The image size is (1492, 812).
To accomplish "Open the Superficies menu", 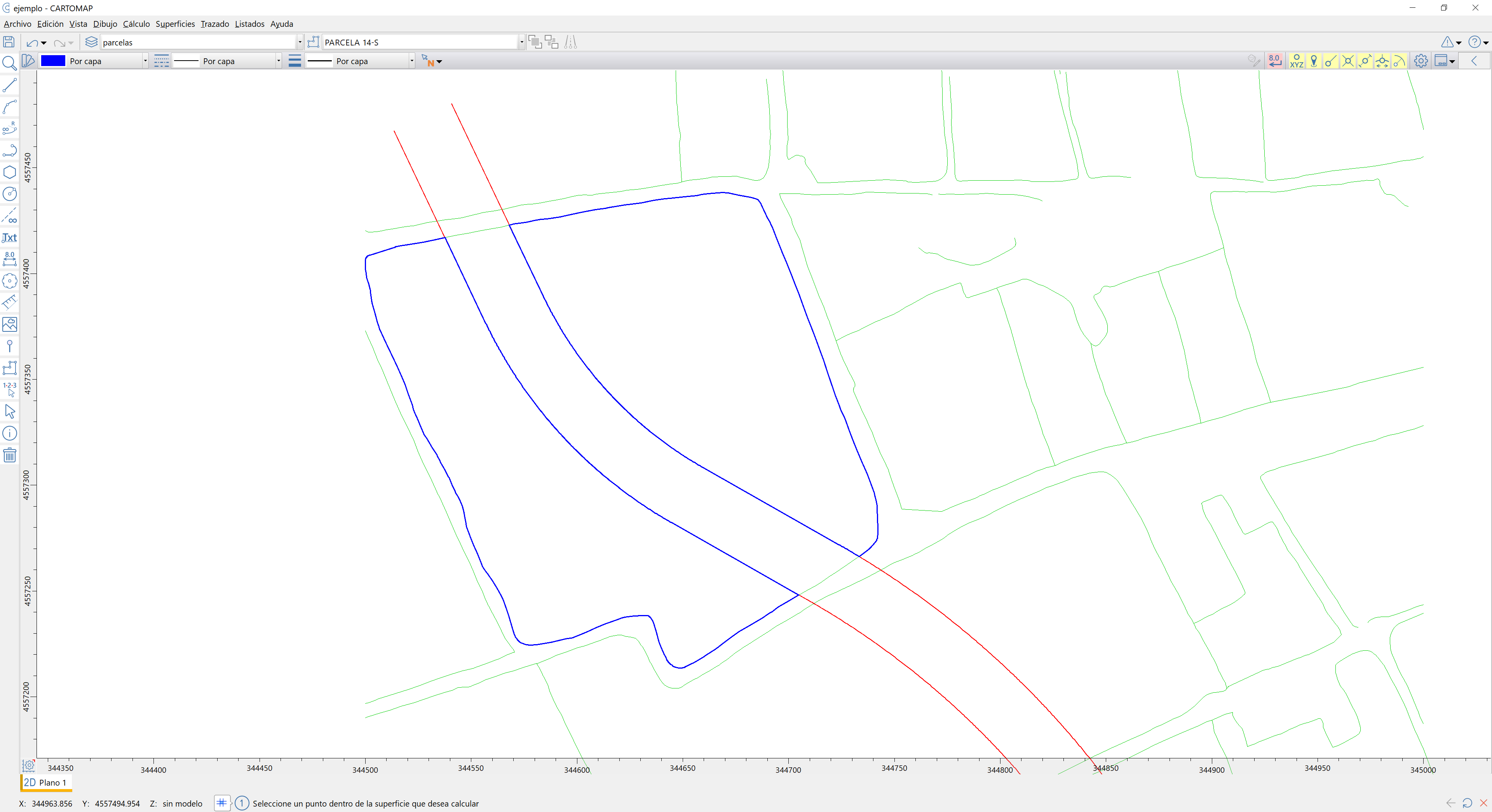I will click(x=175, y=24).
